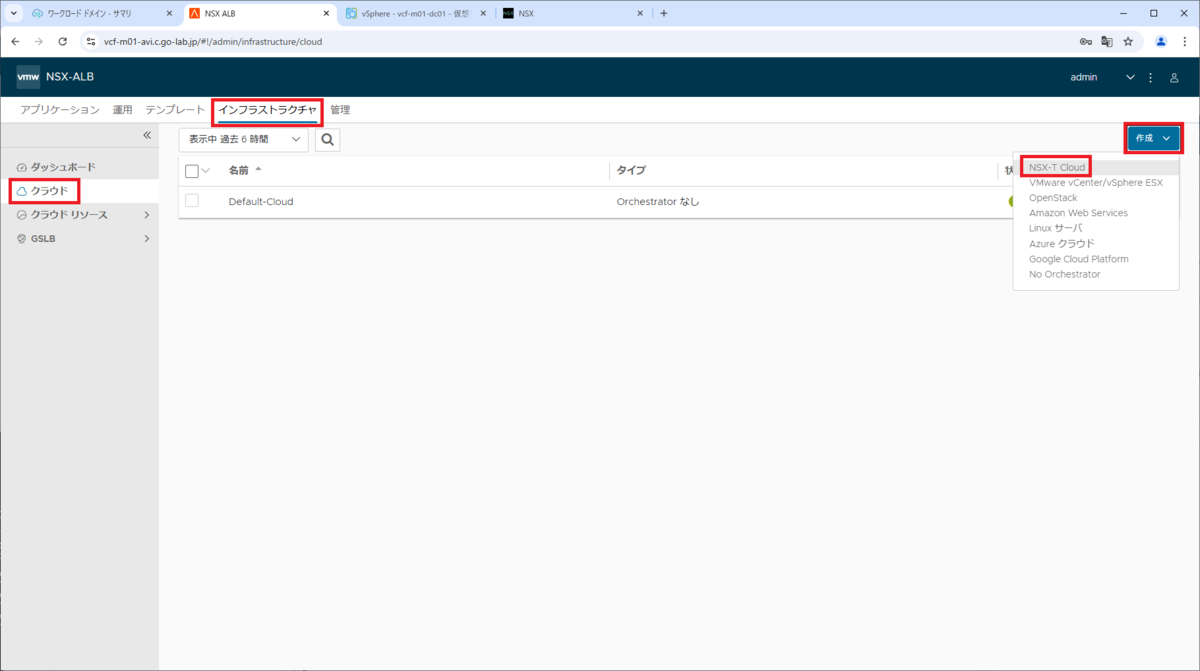Open the Default-Cloud entry

pos(261,202)
